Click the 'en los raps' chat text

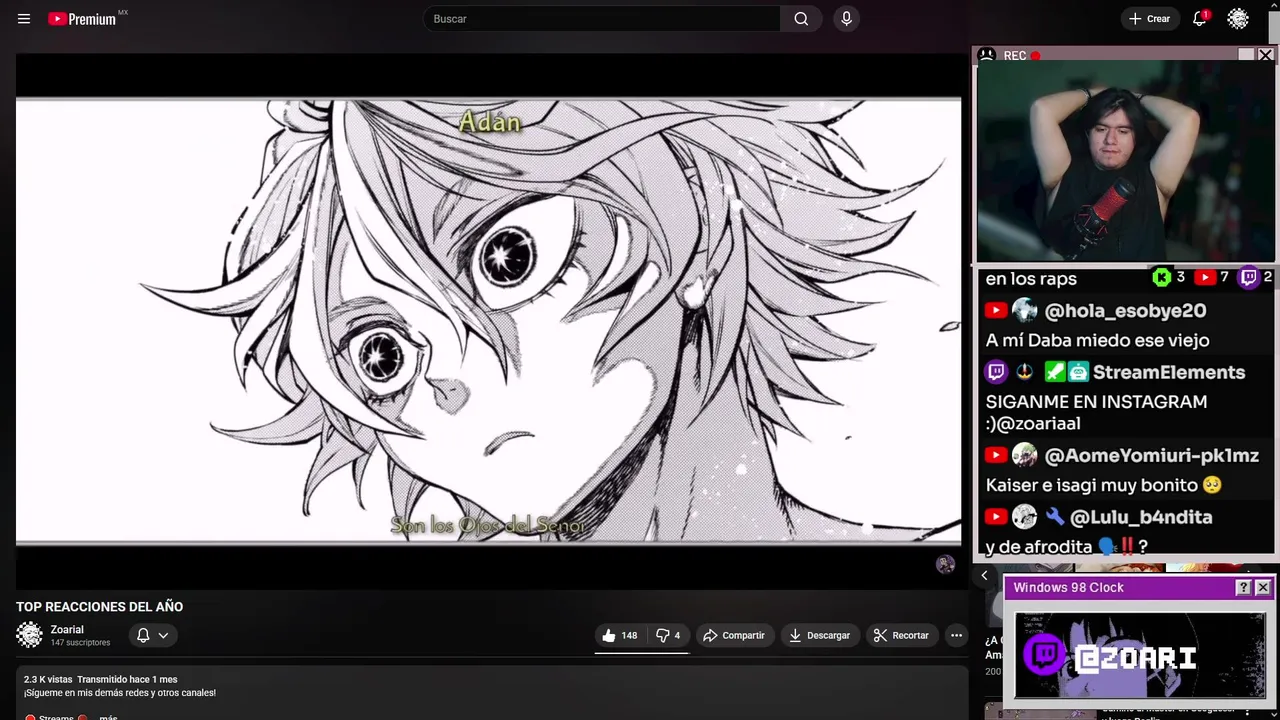1031,279
